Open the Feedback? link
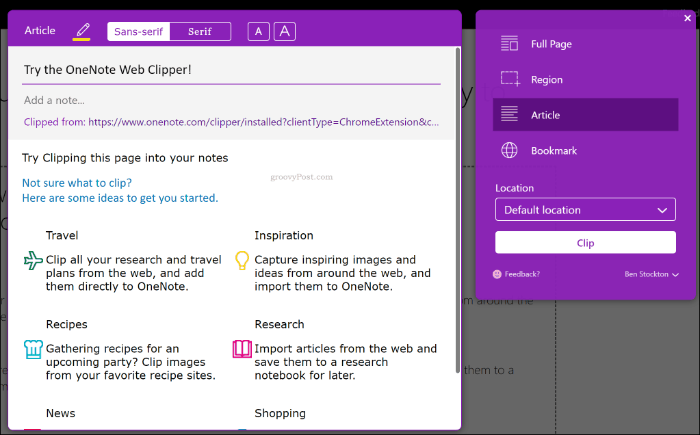This screenshot has height=435, width=700. tap(522, 274)
